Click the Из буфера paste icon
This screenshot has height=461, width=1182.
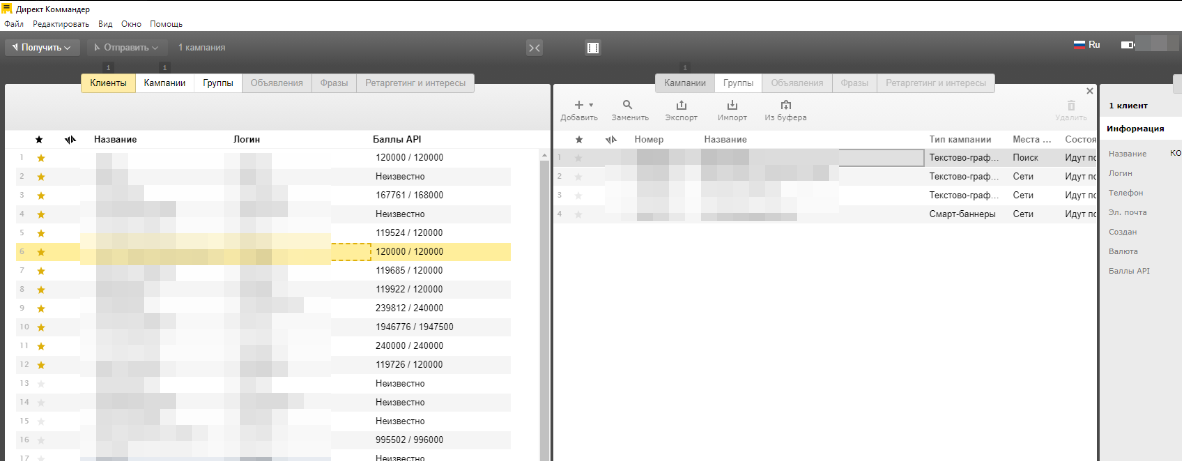785,105
